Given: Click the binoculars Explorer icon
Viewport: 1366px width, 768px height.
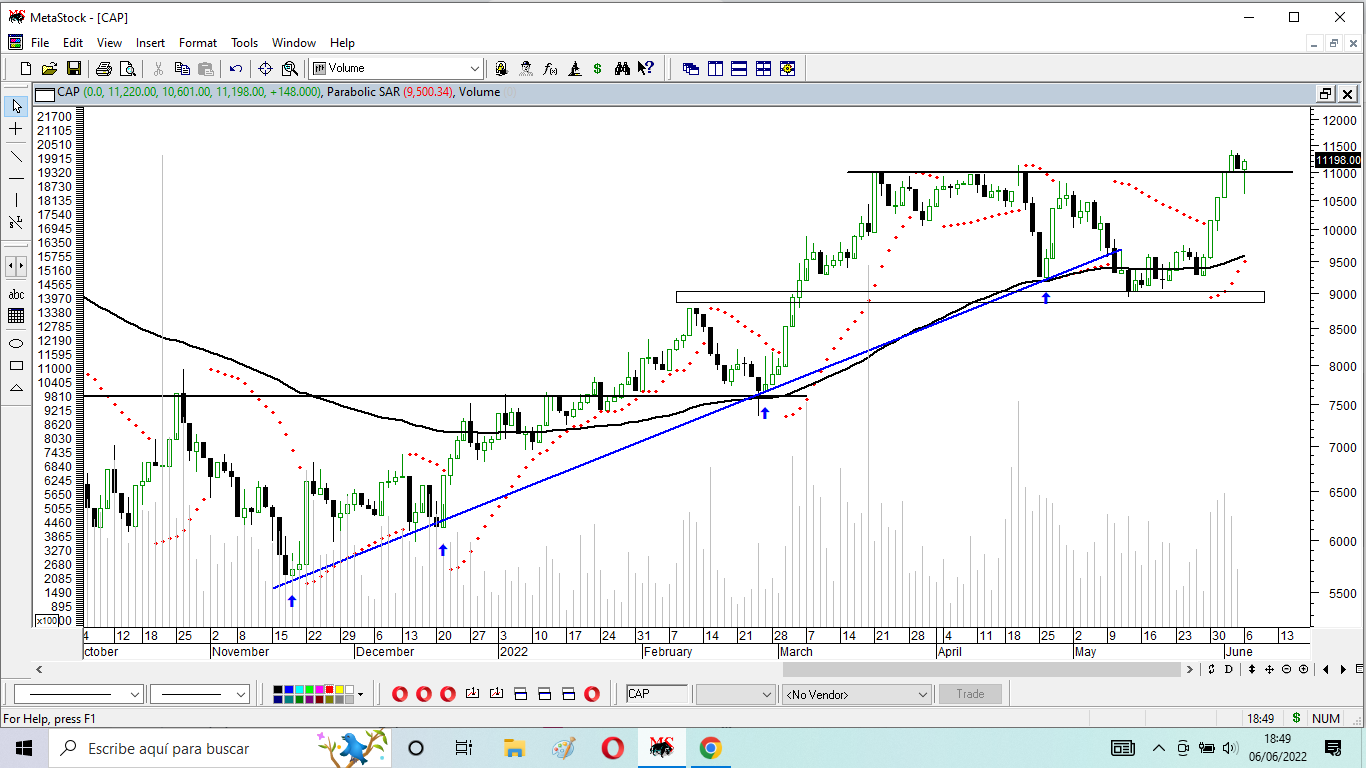Looking at the screenshot, I should [622, 69].
